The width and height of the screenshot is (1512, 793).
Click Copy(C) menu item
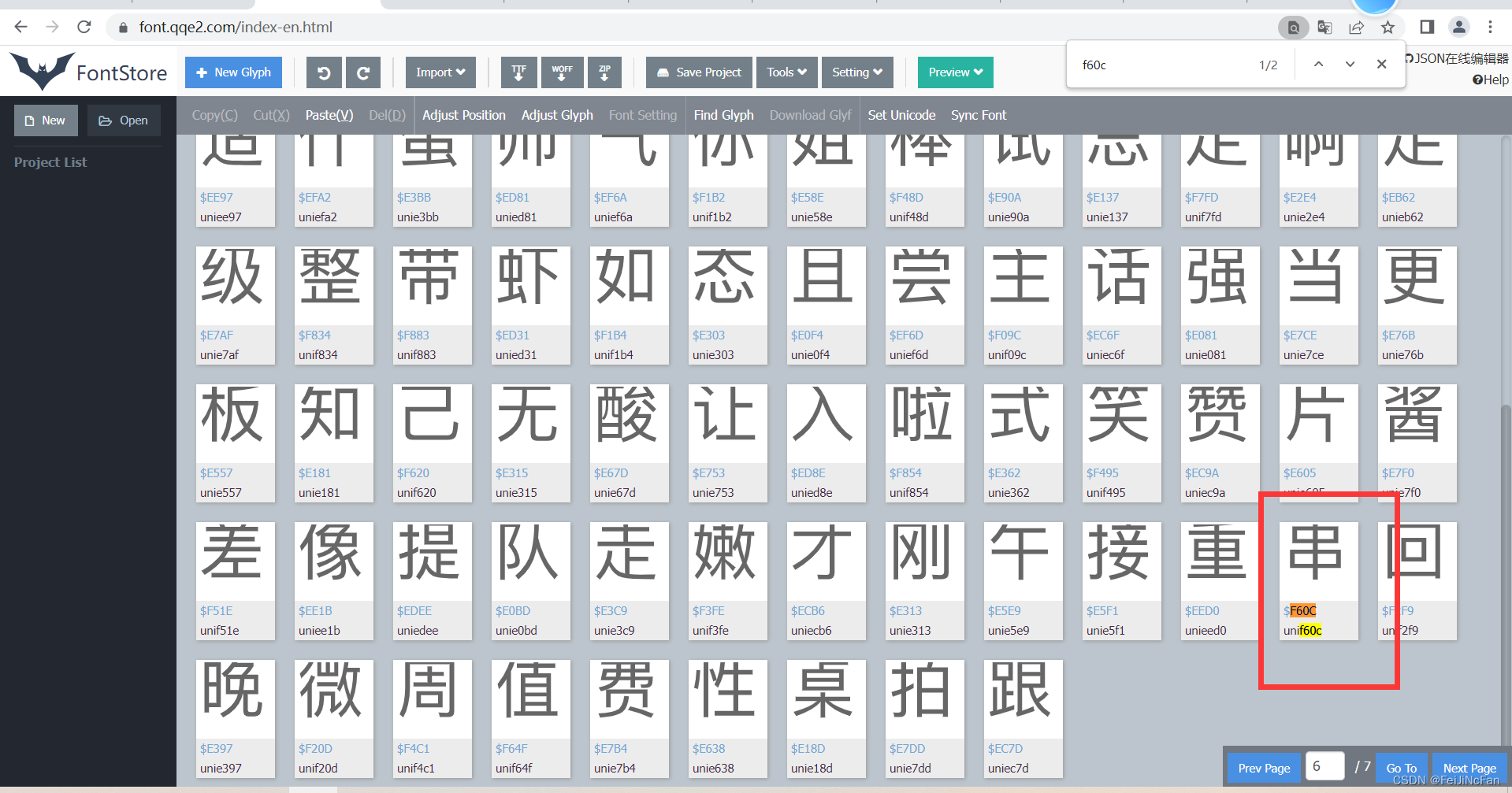pos(214,115)
